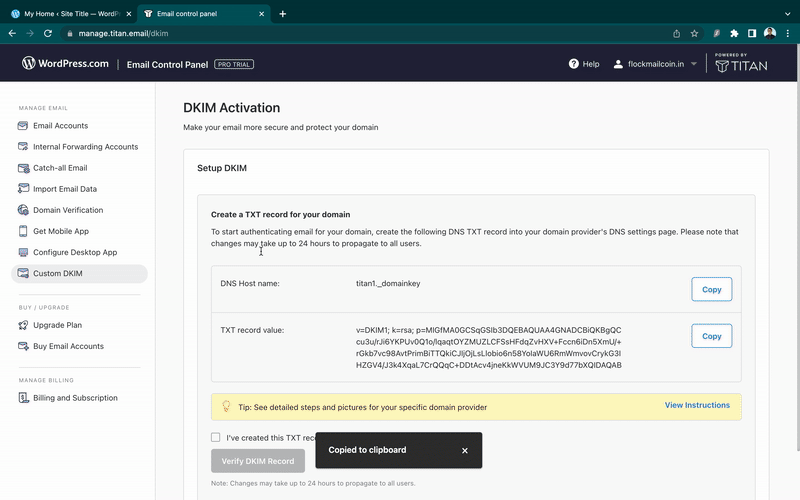Open Internal Forwarding Accounts page
Screen dimensions: 800x500
pyautogui.click(x=79, y=146)
